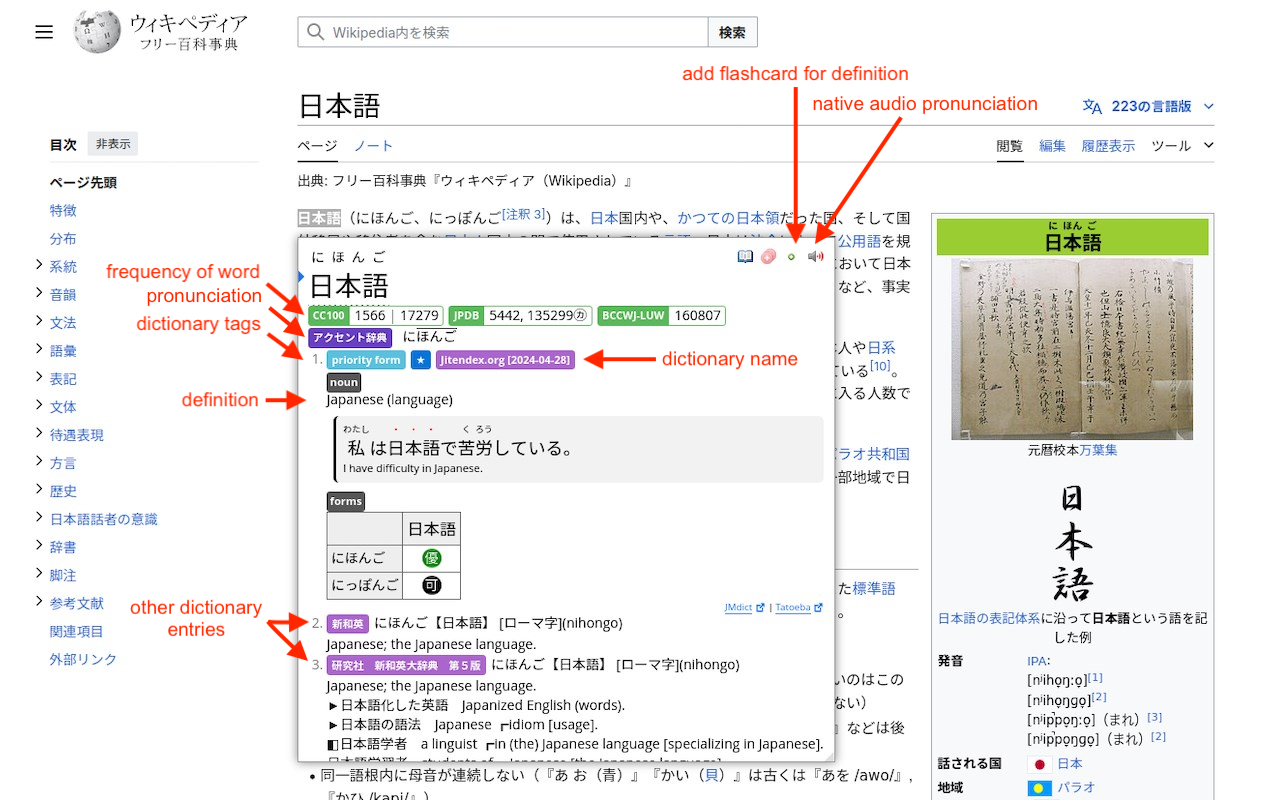Open the word in the Yomitan search page

pyautogui.click(x=745, y=256)
